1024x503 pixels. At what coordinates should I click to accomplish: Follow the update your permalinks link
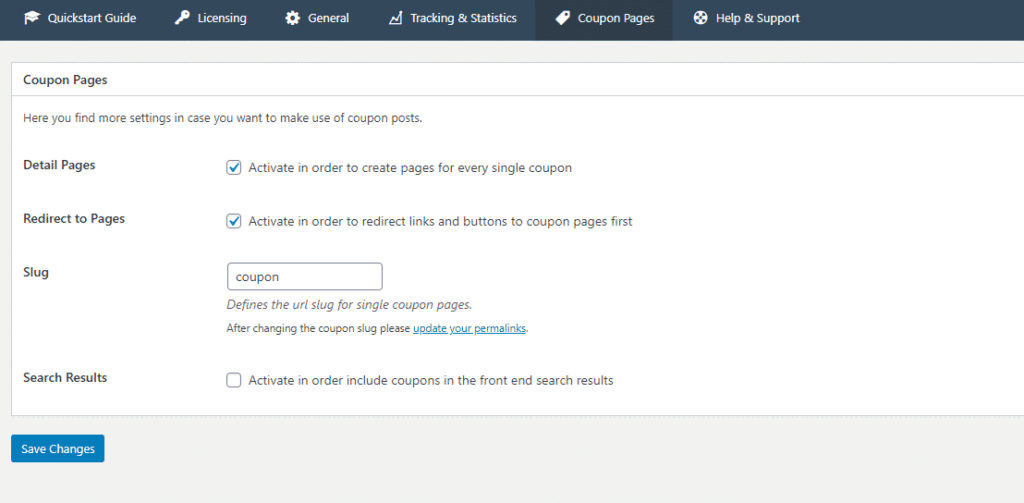point(470,329)
